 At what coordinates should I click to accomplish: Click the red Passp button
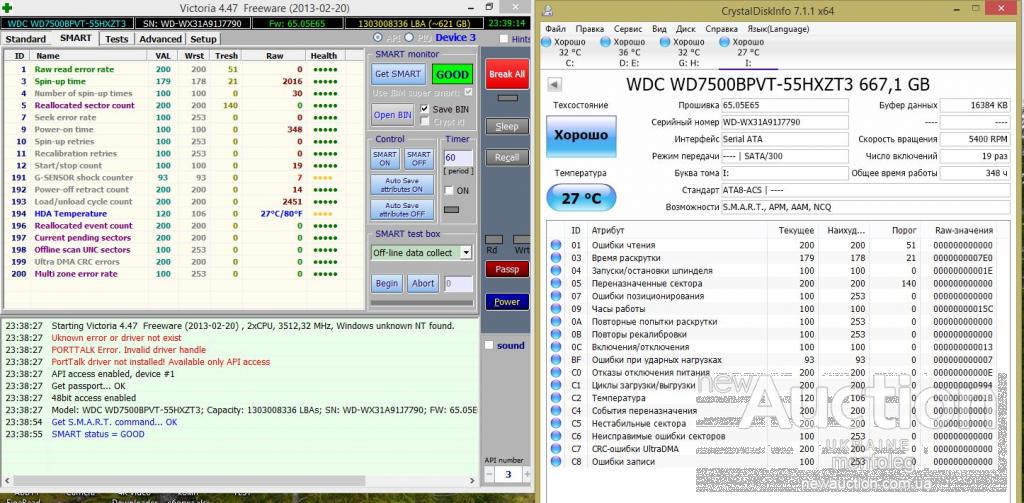[x=507, y=269]
